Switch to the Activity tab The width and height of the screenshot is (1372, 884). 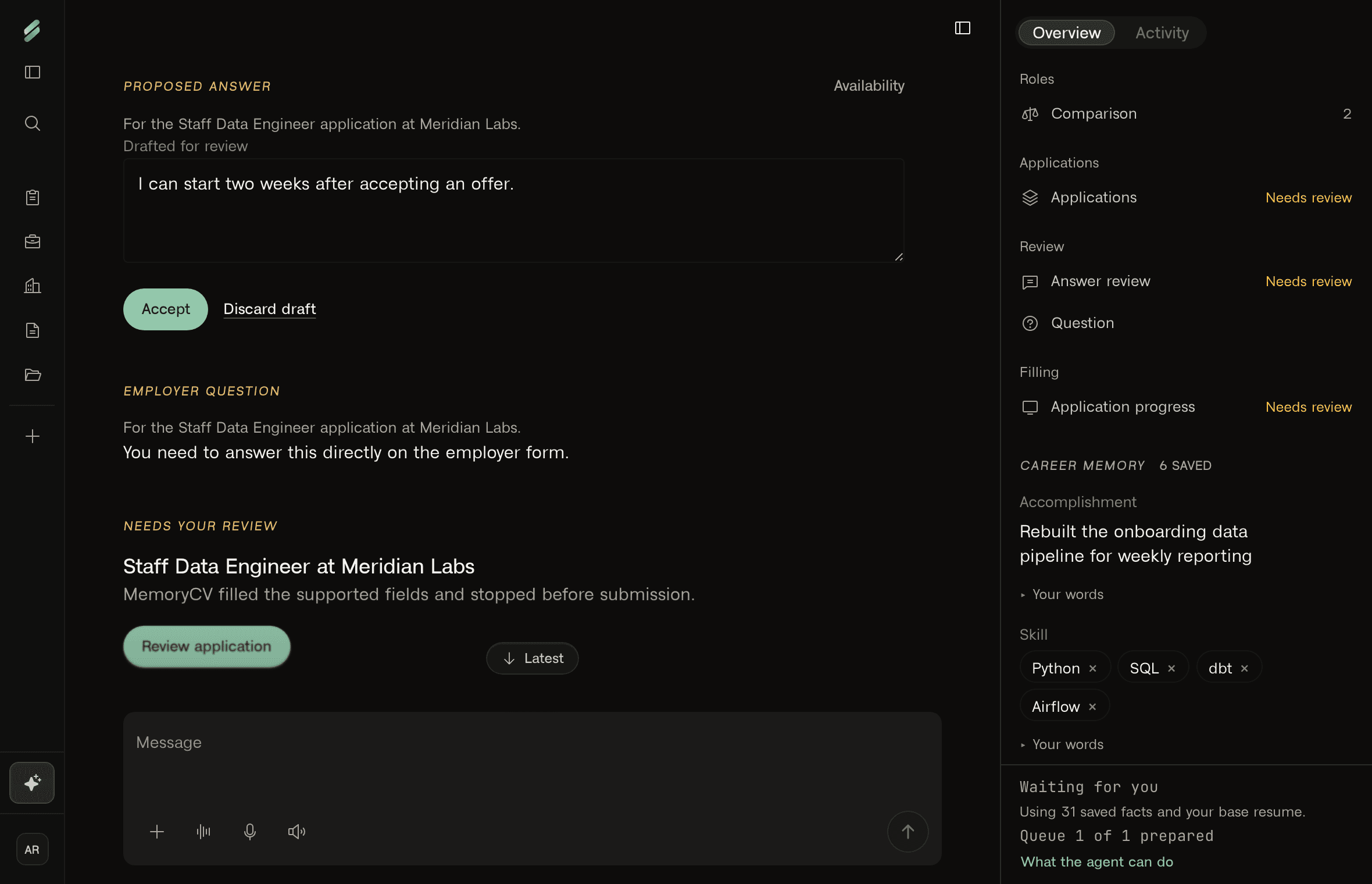[1162, 33]
